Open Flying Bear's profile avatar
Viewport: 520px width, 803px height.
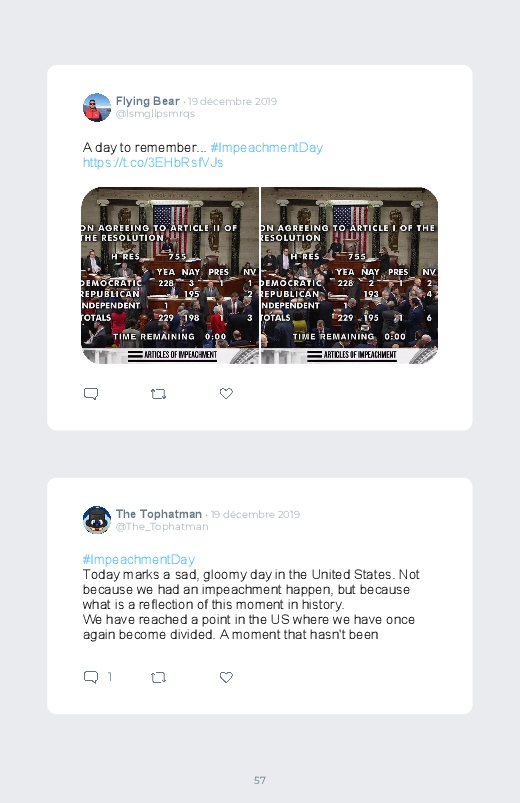point(97,108)
